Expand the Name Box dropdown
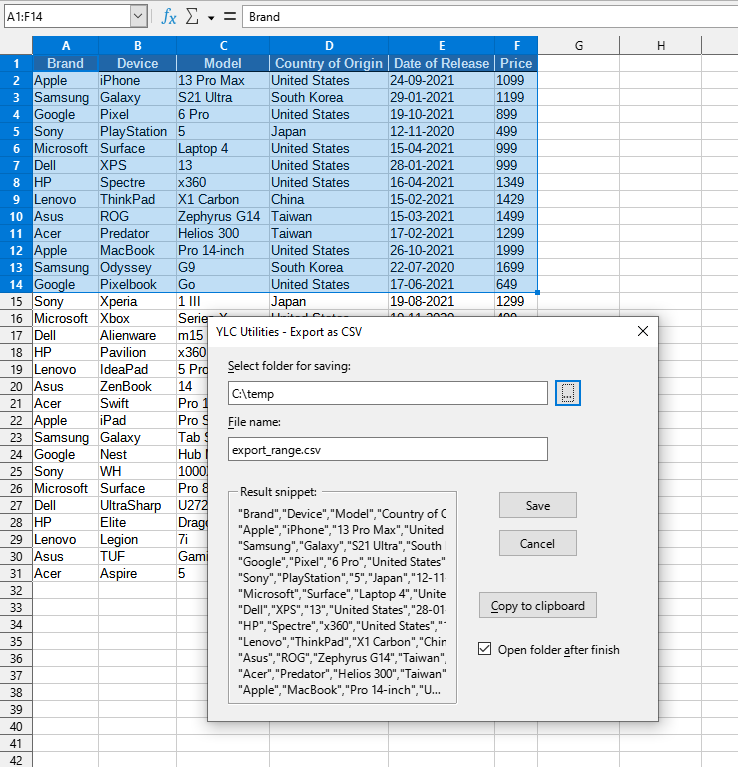 click(x=138, y=17)
